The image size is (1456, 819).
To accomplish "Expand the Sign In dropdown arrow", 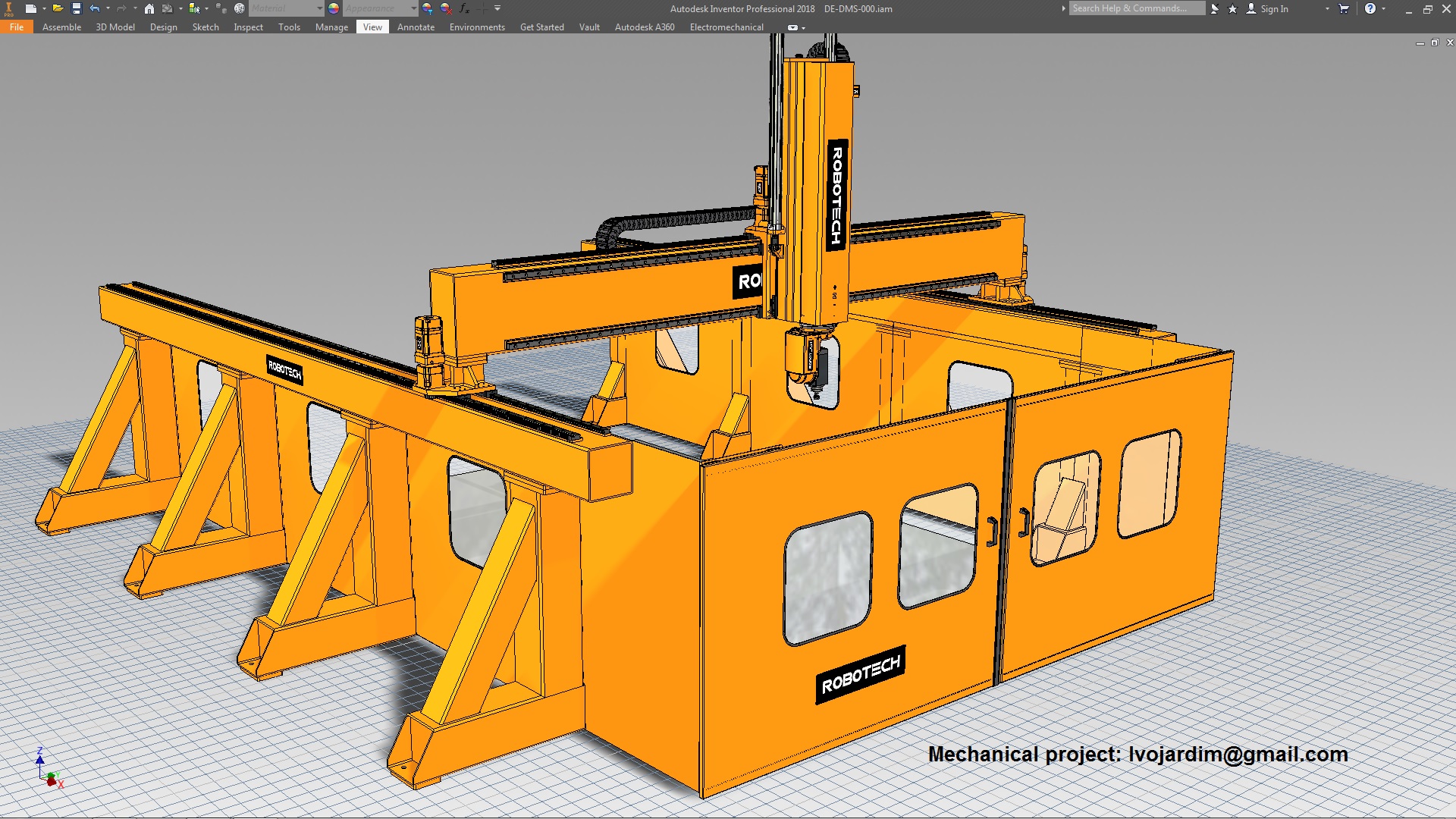I will click(1327, 8).
